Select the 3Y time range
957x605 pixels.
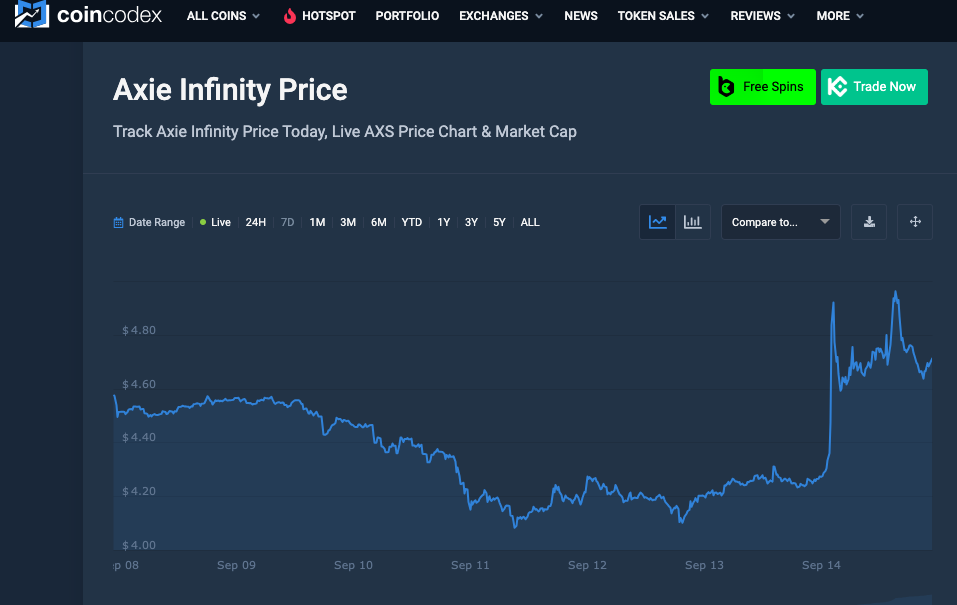(471, 222)
